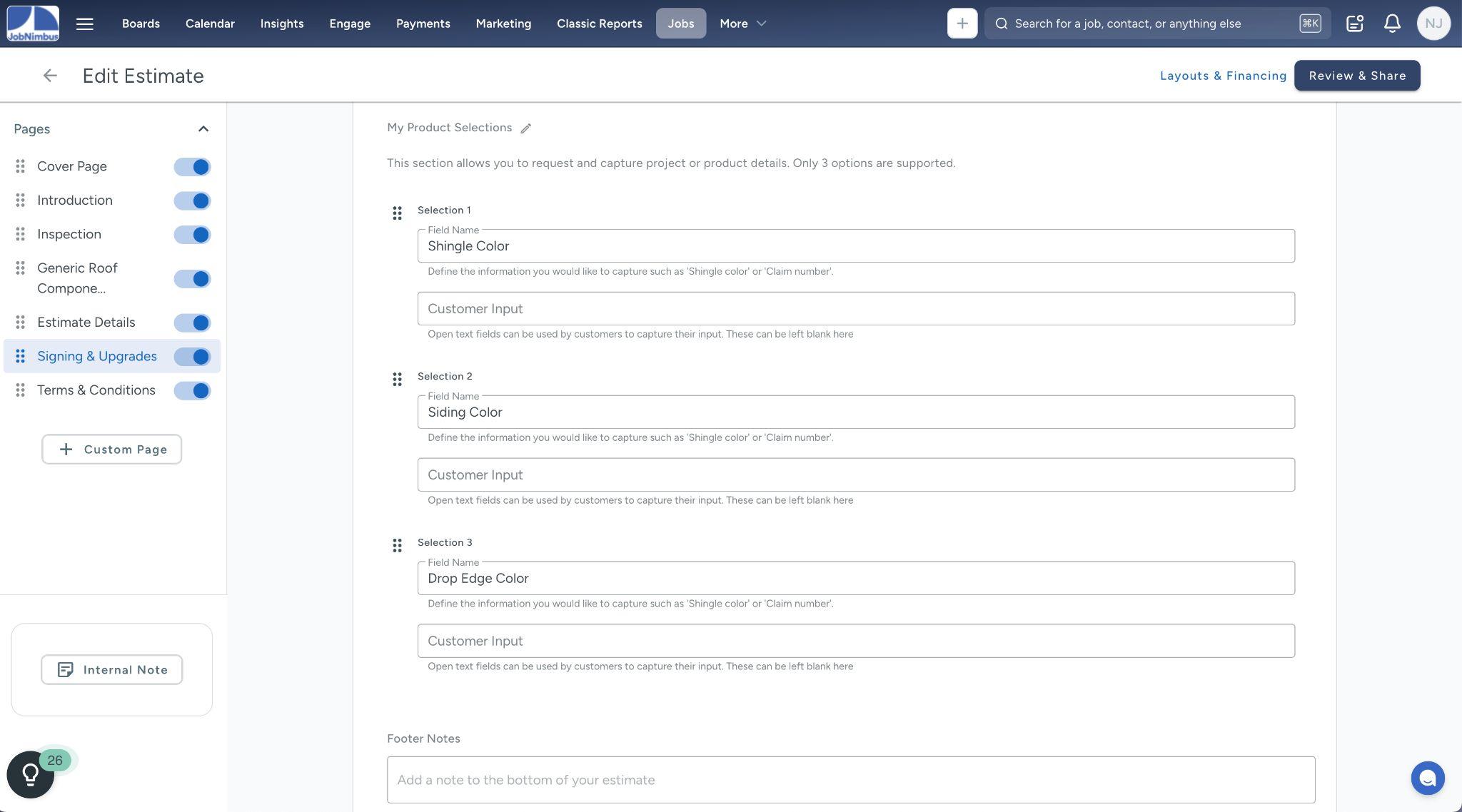1462x812 pixels.
Task: Click the plus quick-add button in header
Action: pos(962,24)
